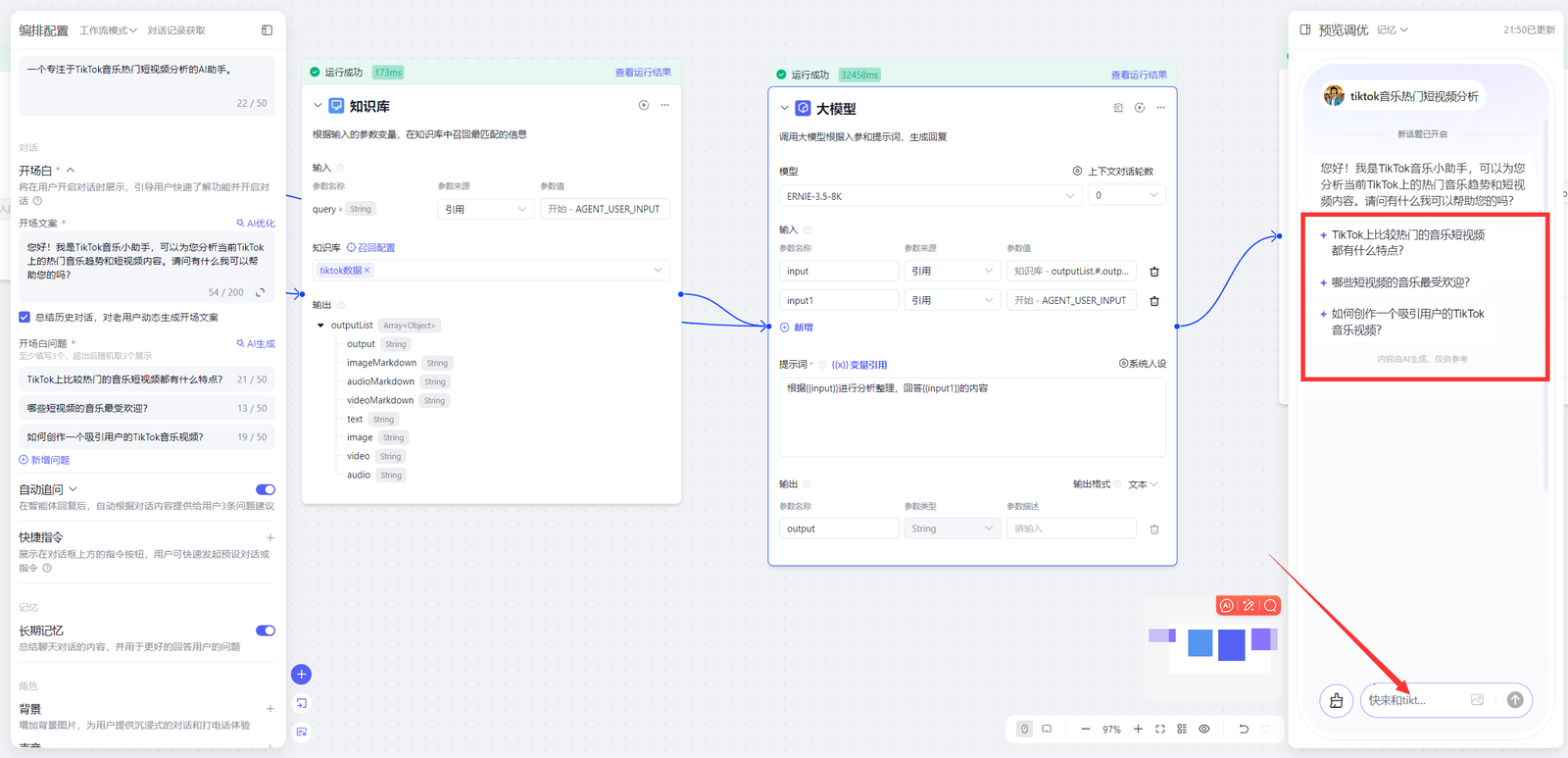Open source dropdown for input1 row
Image resolution: width=1568 pixels, height=758 pixels.
(x=952, y=300)
